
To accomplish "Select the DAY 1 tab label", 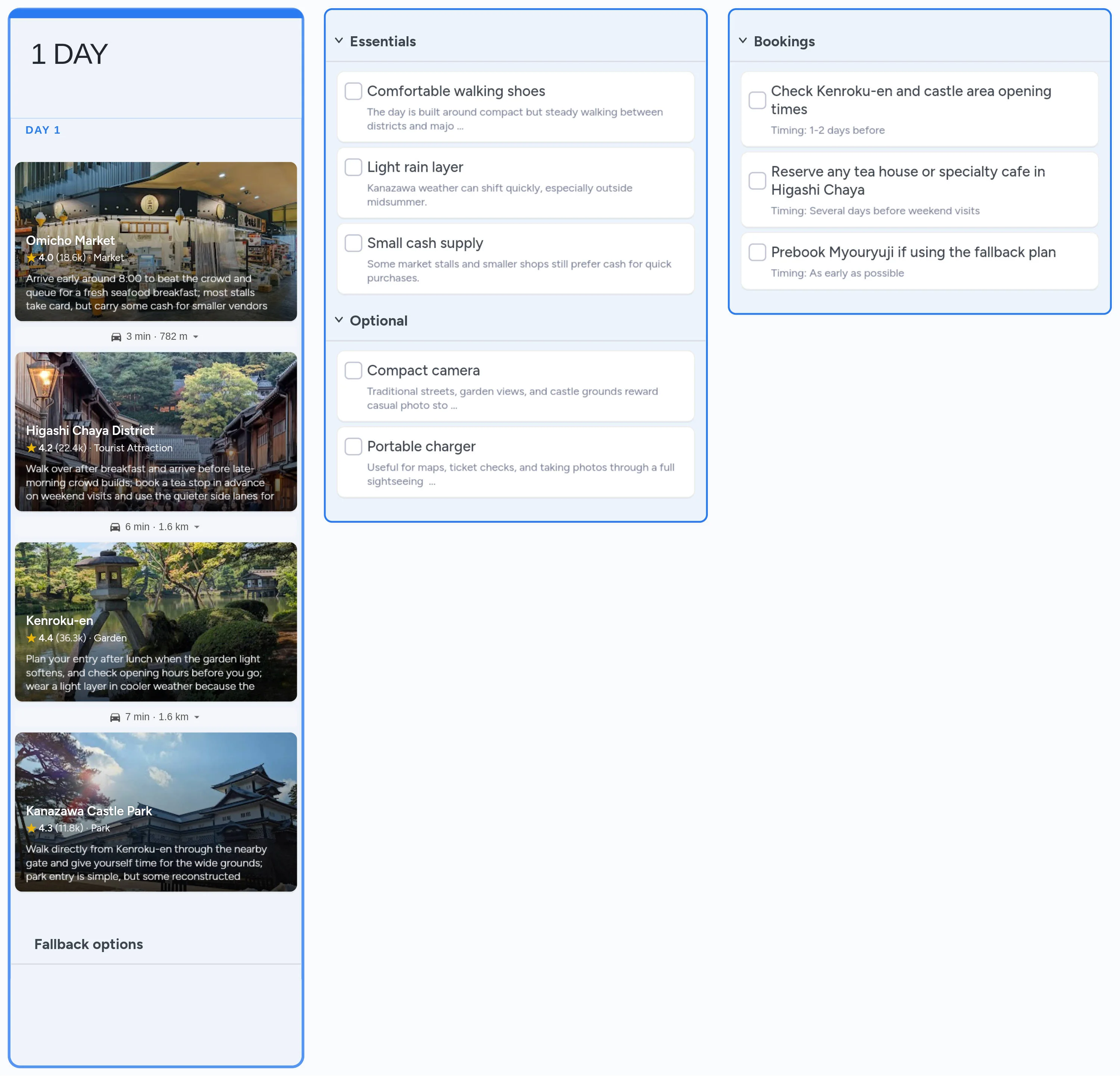I will pyautogui.click(x=43, y=130).
